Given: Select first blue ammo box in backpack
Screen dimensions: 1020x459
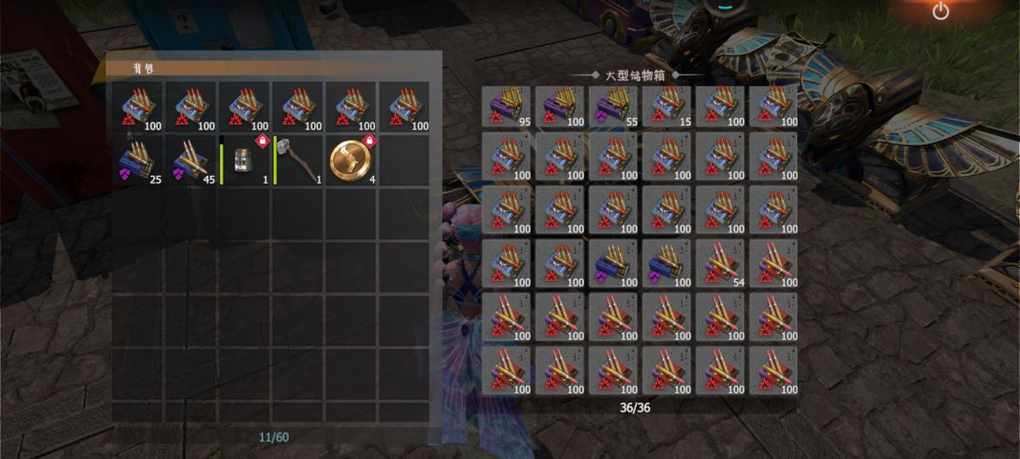Looking at the screenshot, I should [x=137, y=107].
